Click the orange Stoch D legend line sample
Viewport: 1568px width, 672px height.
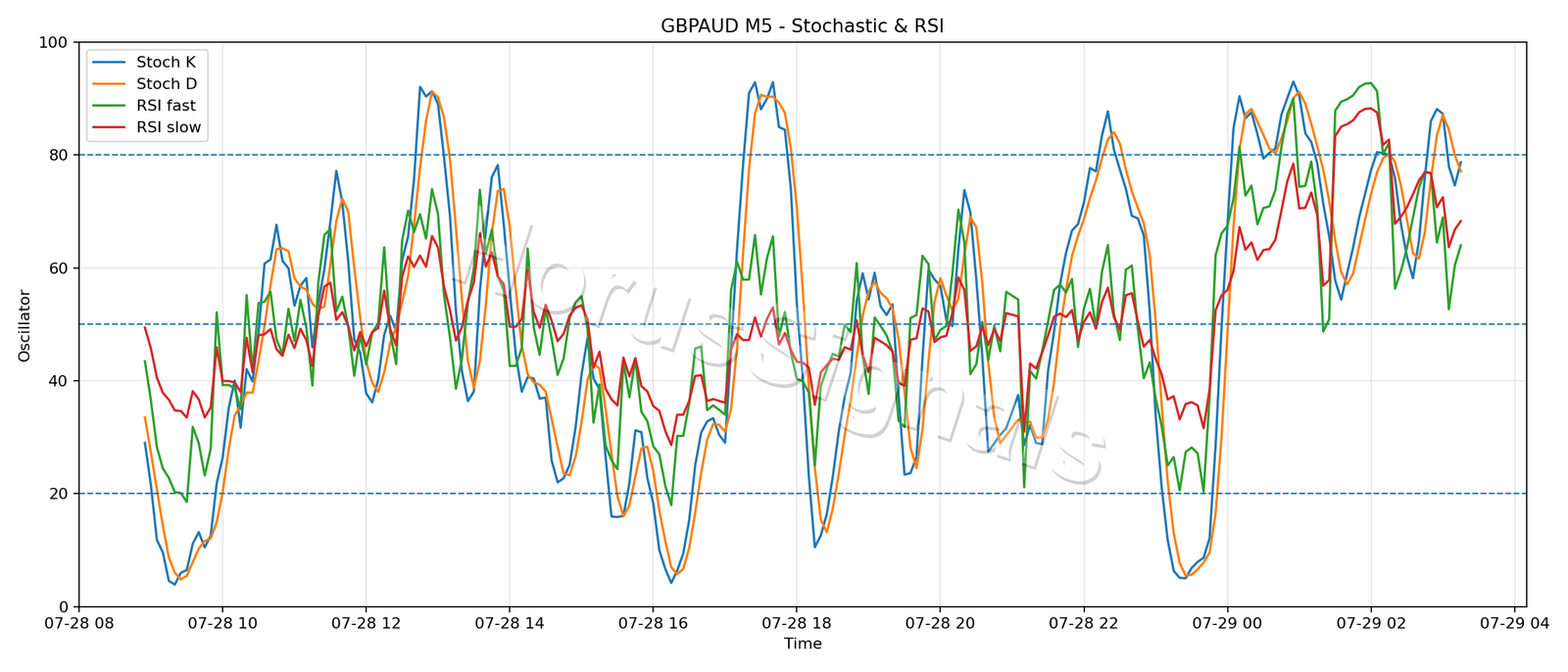pyautogui.click(x=109, y=84)
